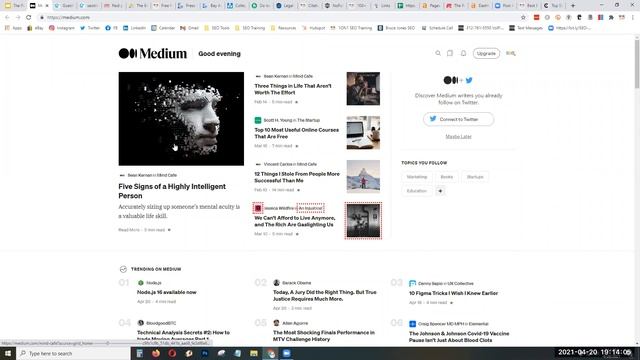Click the plus icon to add topics

pos(440,191)
